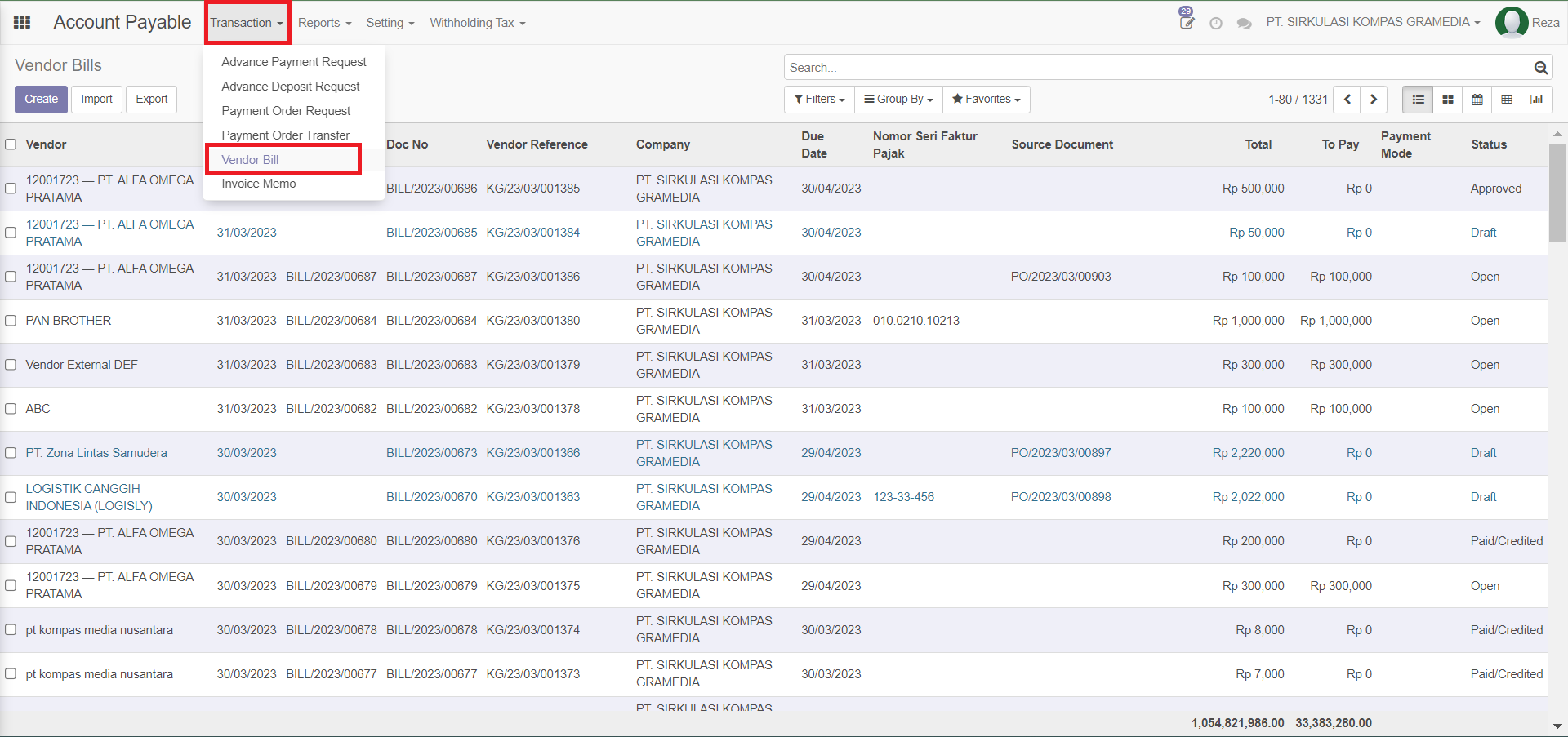This screenshot has height=737, width=1568.
Task: Open source document PO/2023/03/00903
Action: click(x=1061, y=277)
